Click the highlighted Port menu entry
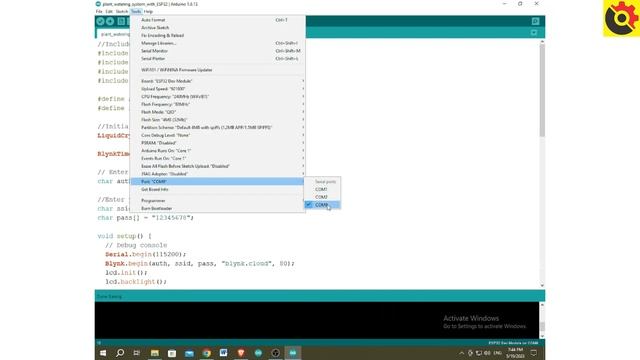The width and height of the screenshot is (640, 360). 218,182
